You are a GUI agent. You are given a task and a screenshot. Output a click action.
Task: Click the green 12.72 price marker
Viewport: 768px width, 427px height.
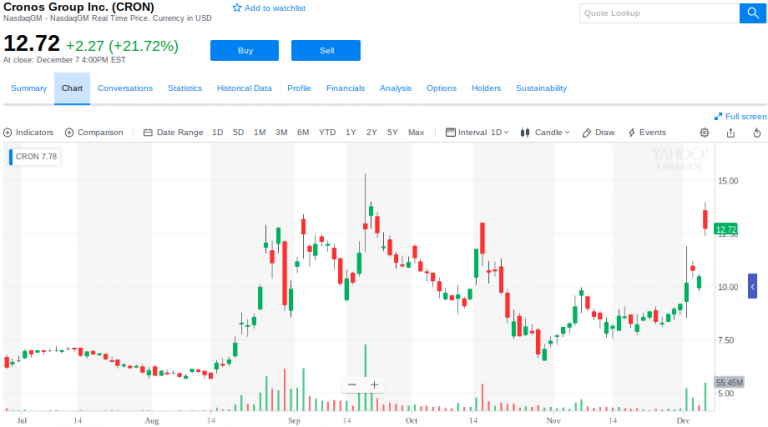point(726,229)
